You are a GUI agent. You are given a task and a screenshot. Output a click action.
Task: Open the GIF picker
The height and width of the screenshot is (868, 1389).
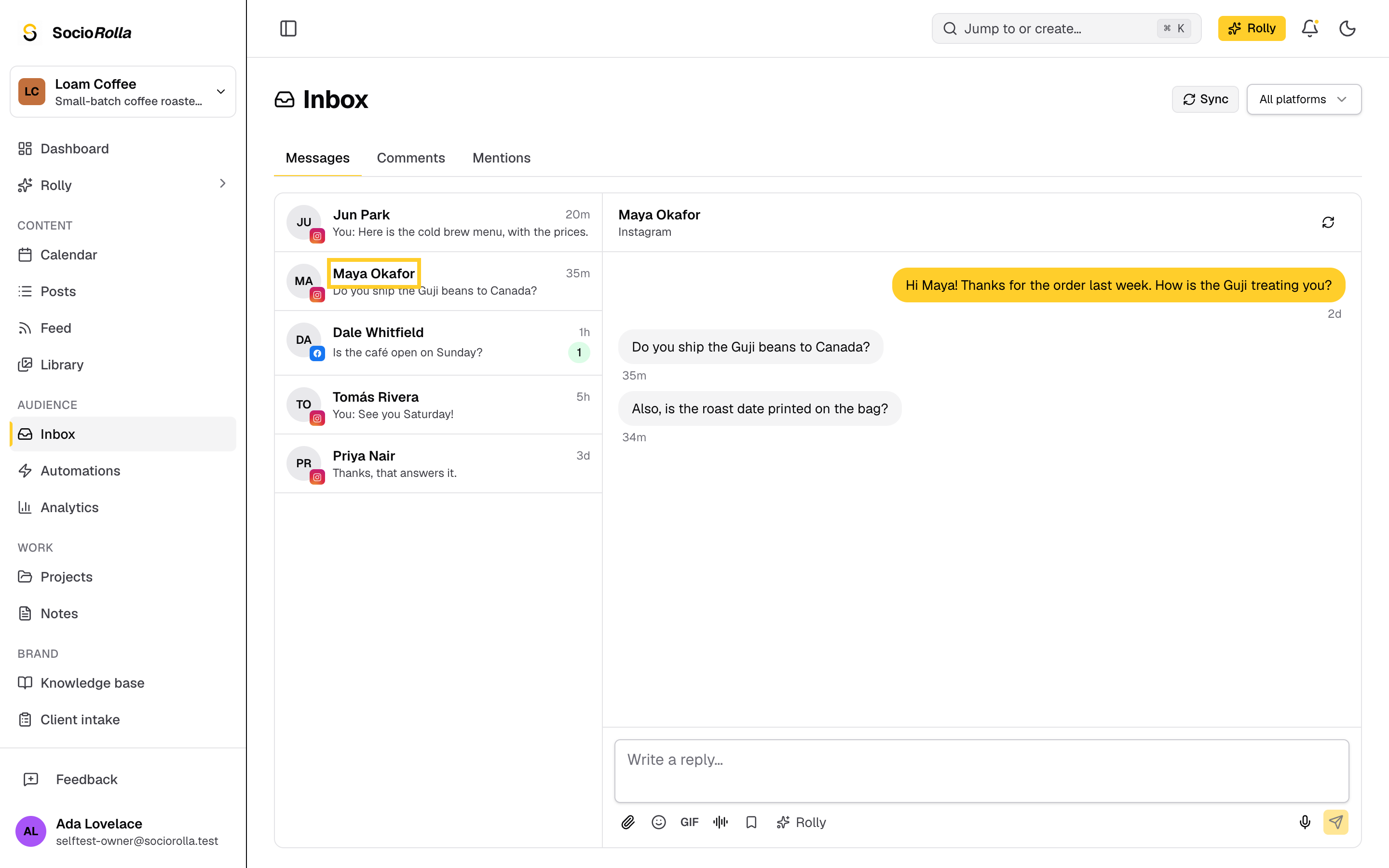point(689,823)
